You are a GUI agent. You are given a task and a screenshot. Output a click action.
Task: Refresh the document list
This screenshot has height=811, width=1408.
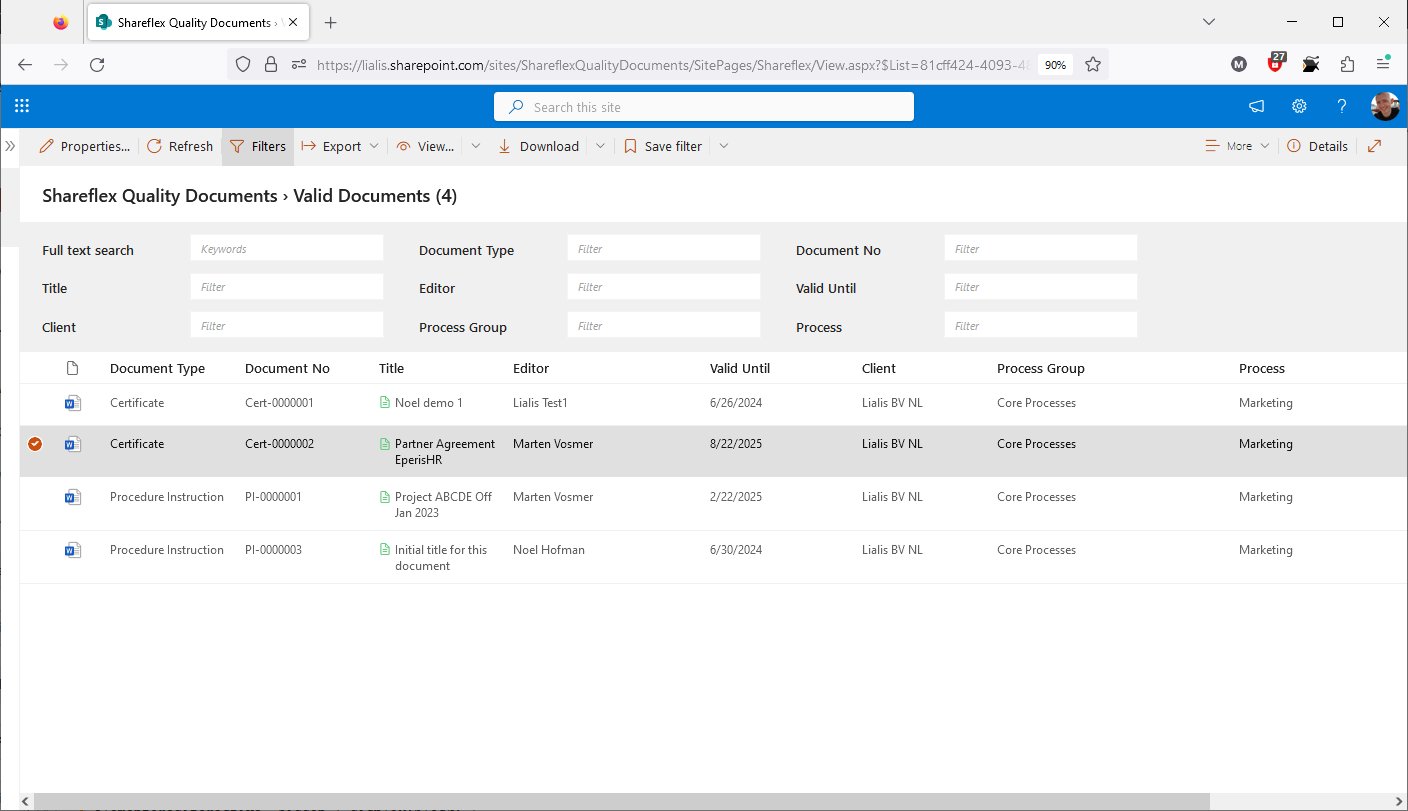(180, 146)
